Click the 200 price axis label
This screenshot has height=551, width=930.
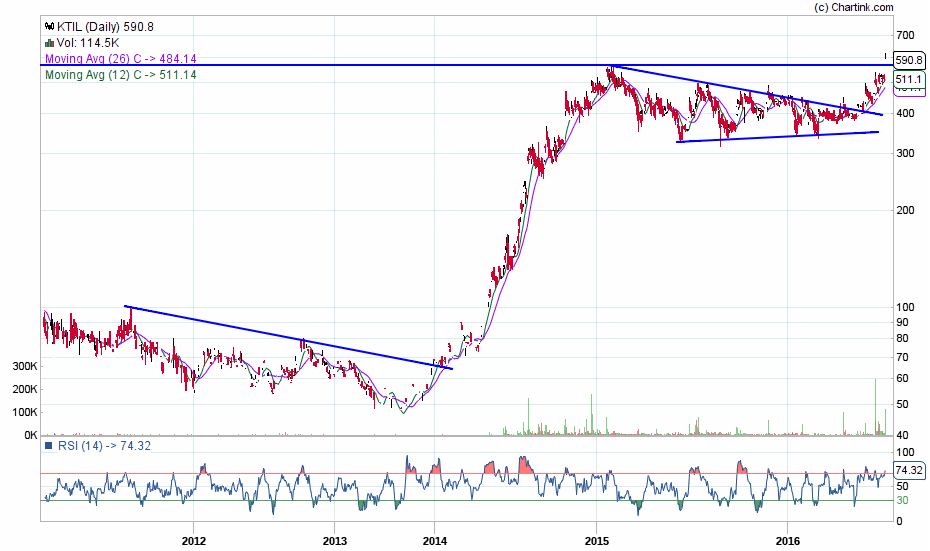(x=905, y=211)
